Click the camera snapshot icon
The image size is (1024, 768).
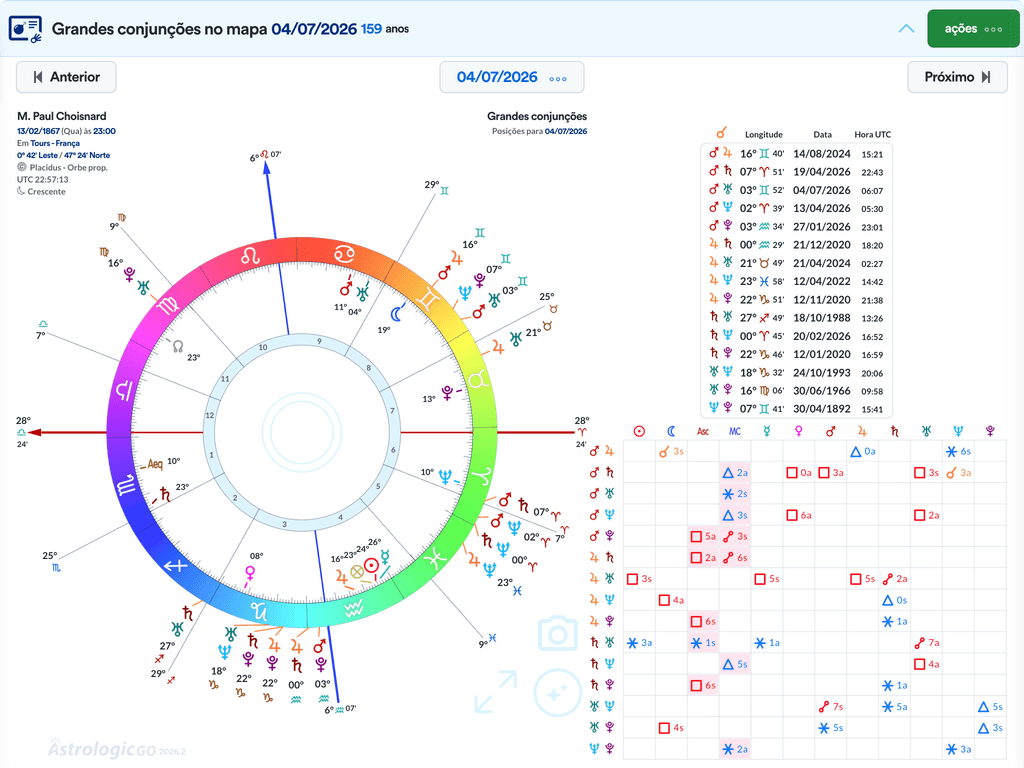[558, 633]
